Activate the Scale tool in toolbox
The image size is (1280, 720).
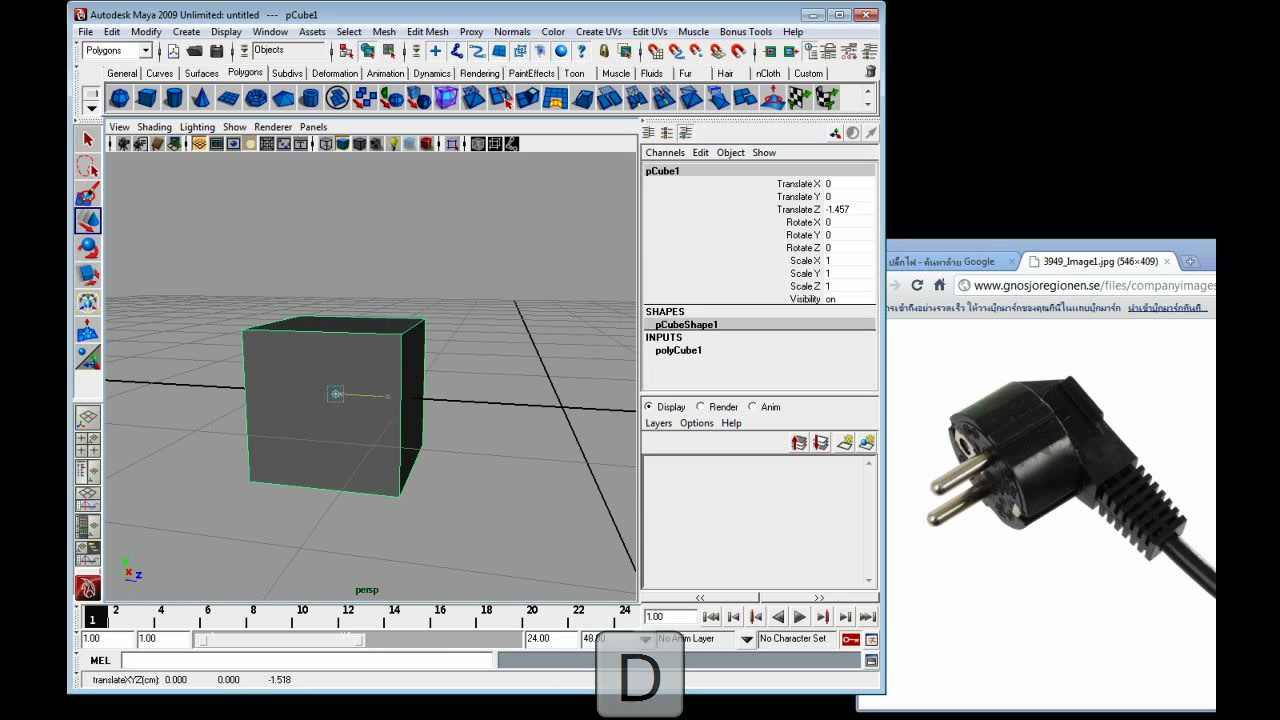click(x=88, y=275)
